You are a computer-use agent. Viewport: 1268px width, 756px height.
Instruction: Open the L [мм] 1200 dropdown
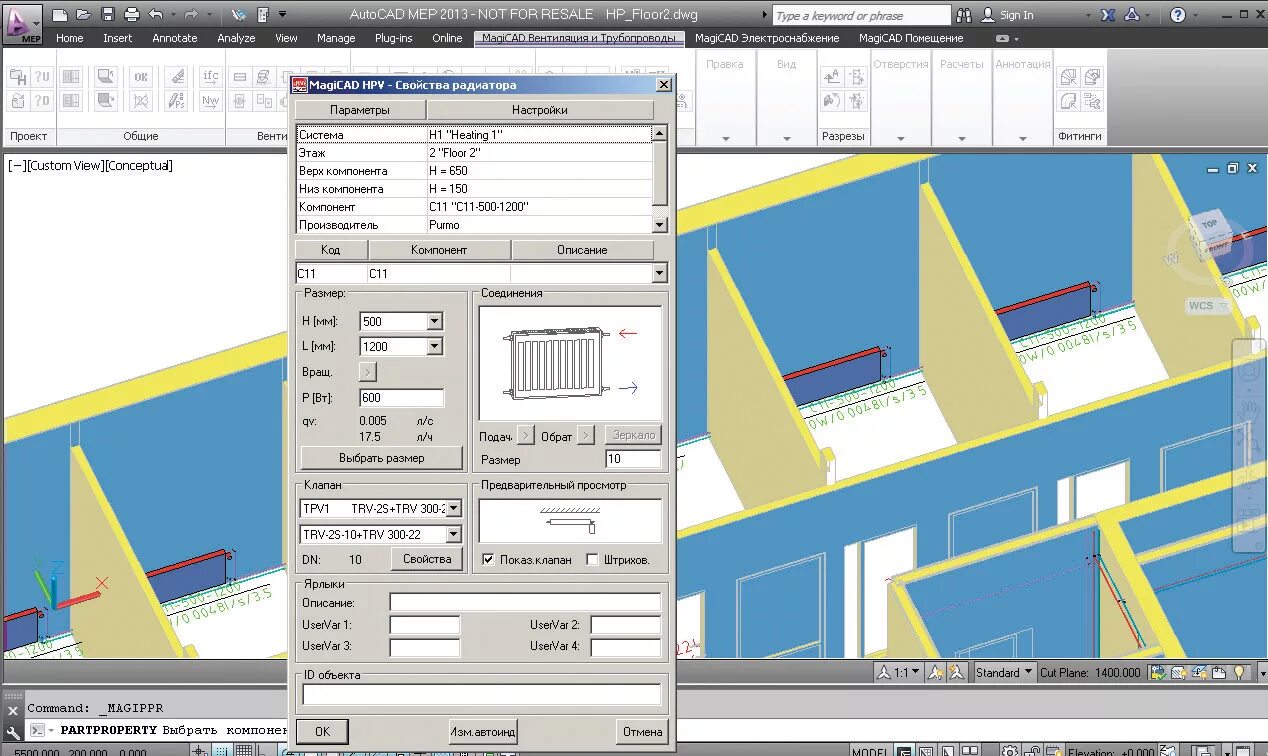pos(434,346)
